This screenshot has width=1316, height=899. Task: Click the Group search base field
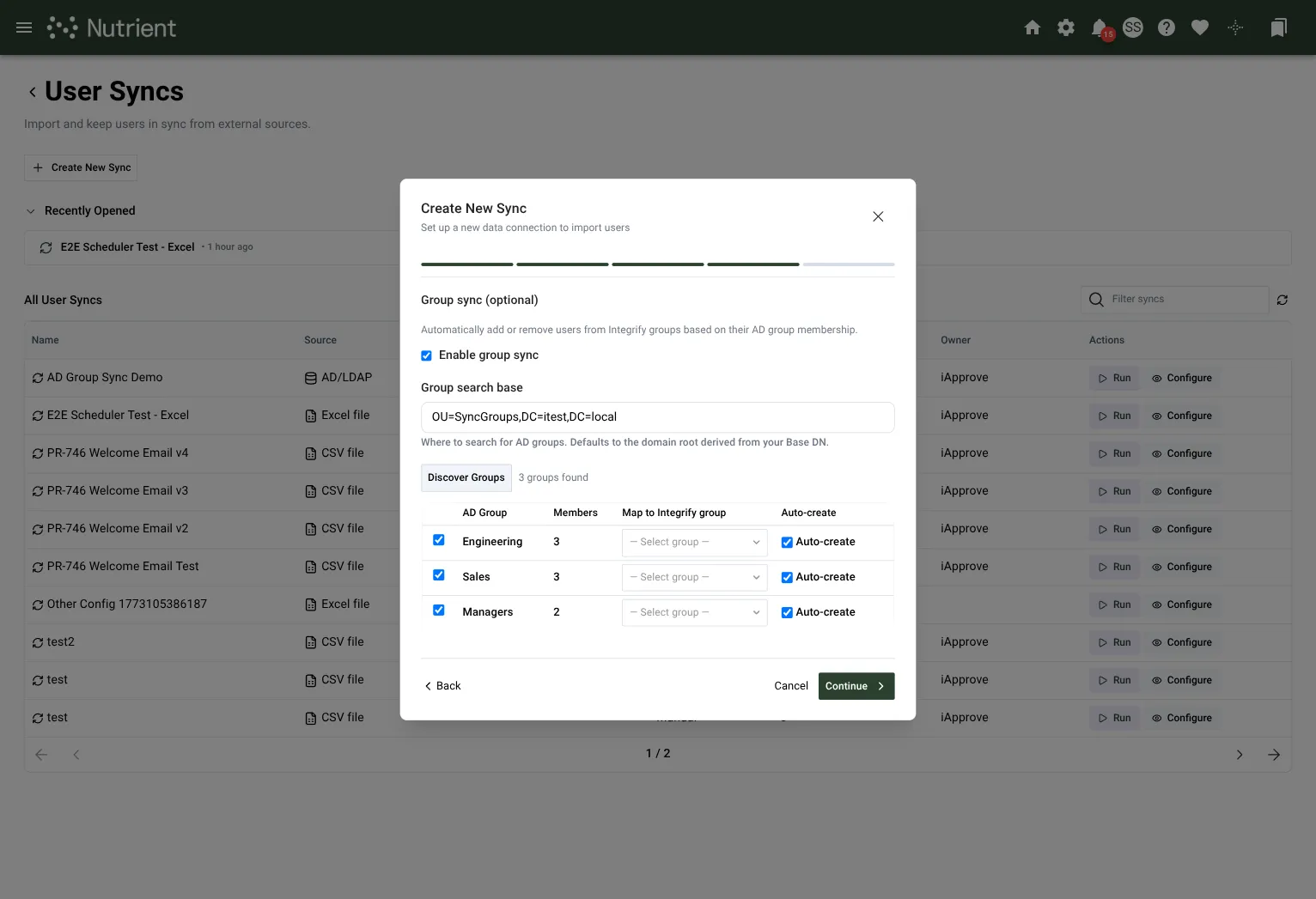pyautogui.click(x=658, y=417)
